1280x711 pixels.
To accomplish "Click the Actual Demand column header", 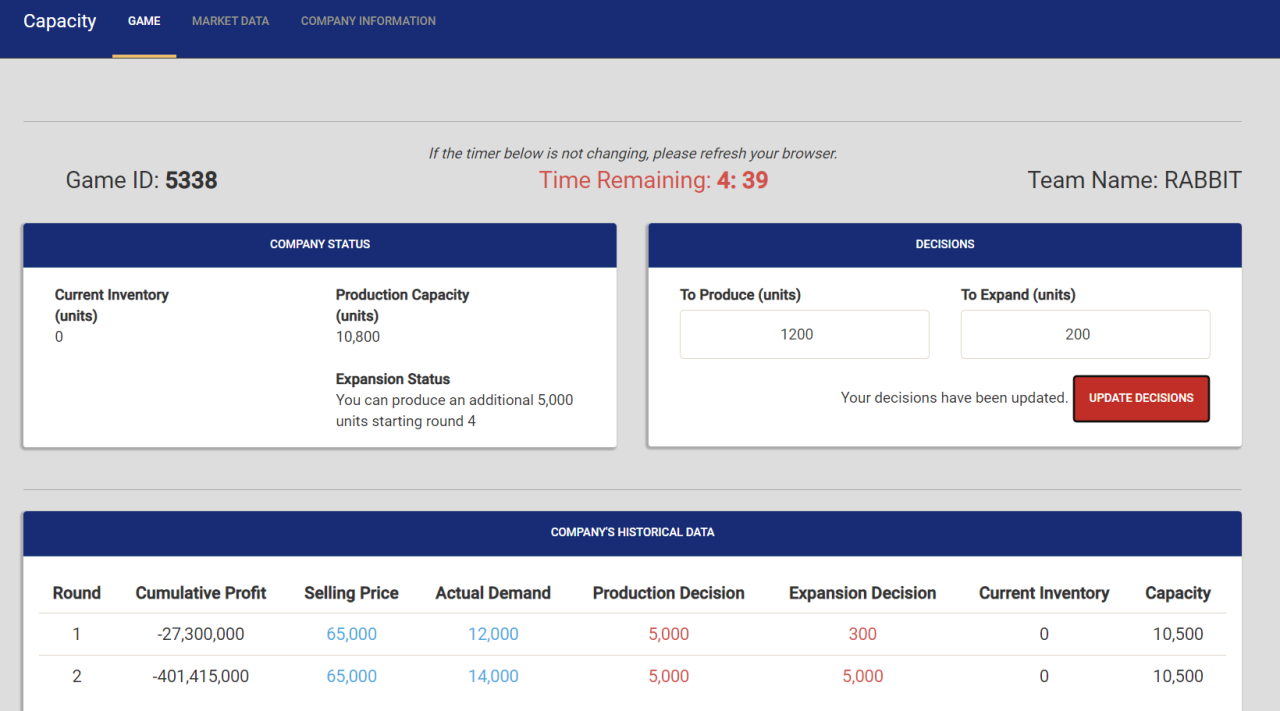I will (493, 593).
